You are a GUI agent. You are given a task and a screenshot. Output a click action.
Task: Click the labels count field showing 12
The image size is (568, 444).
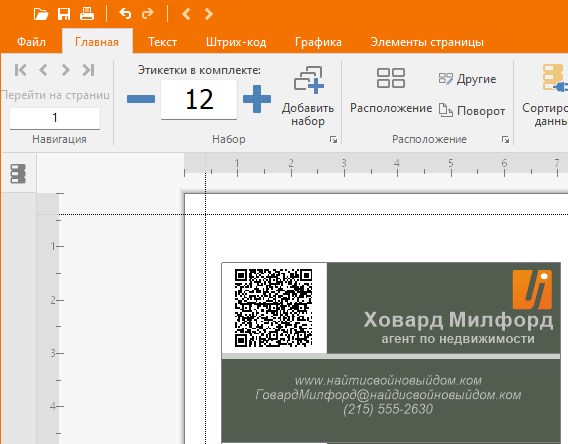click(199, 100)
